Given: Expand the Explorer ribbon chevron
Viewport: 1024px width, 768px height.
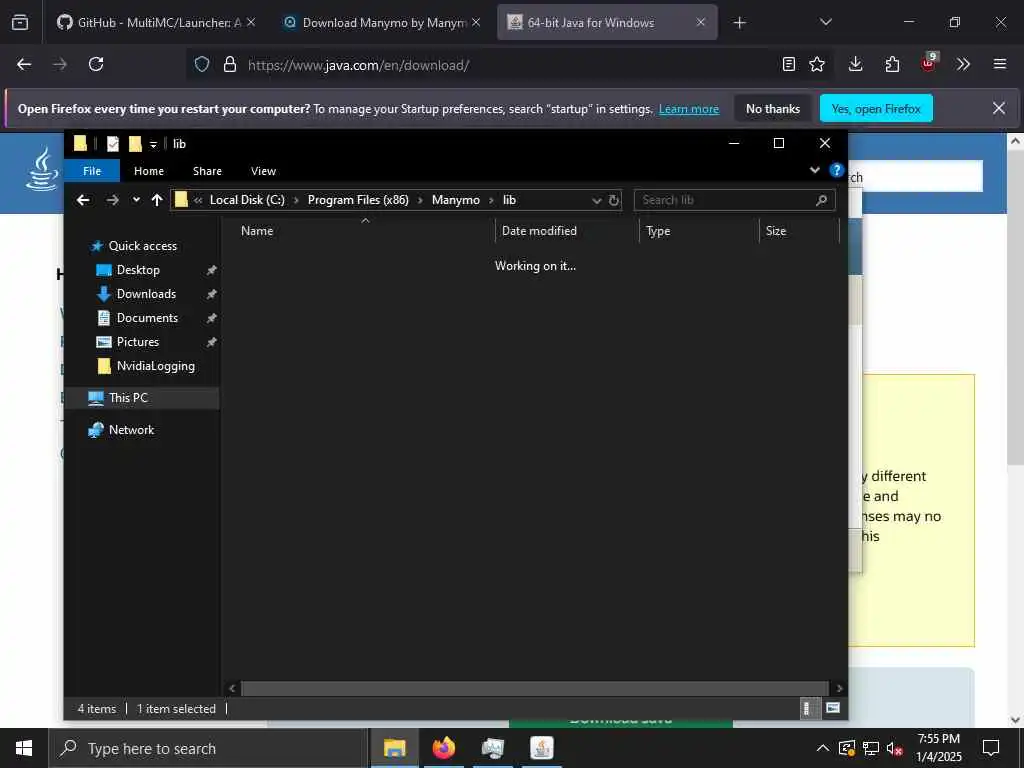Looking at the screenshot, I should click(814, 170).
